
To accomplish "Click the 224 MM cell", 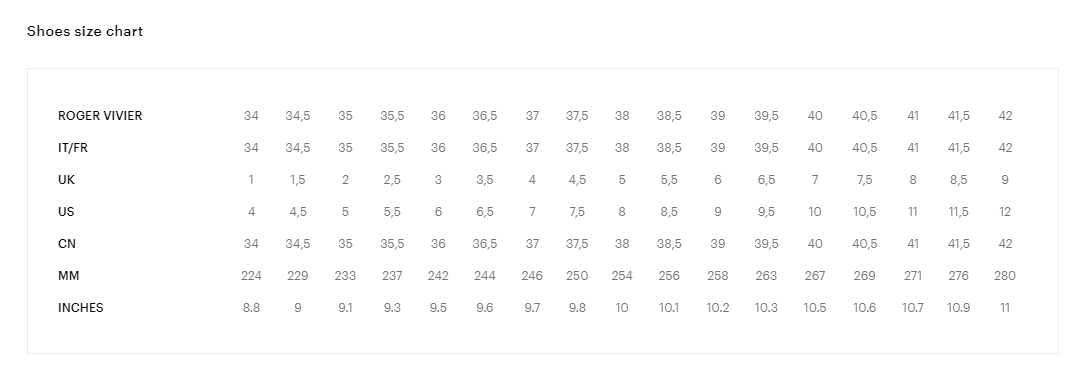I will [251, 275].
